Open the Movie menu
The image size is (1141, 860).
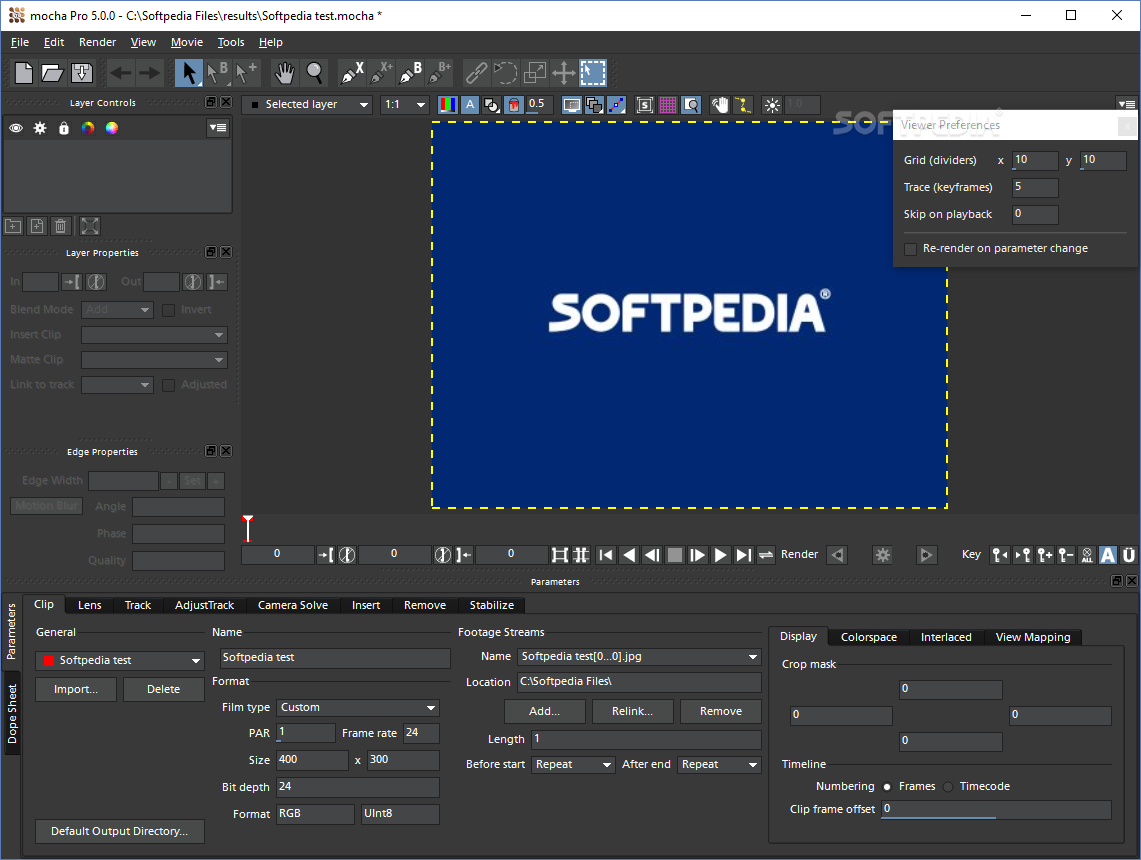(187, 42)
